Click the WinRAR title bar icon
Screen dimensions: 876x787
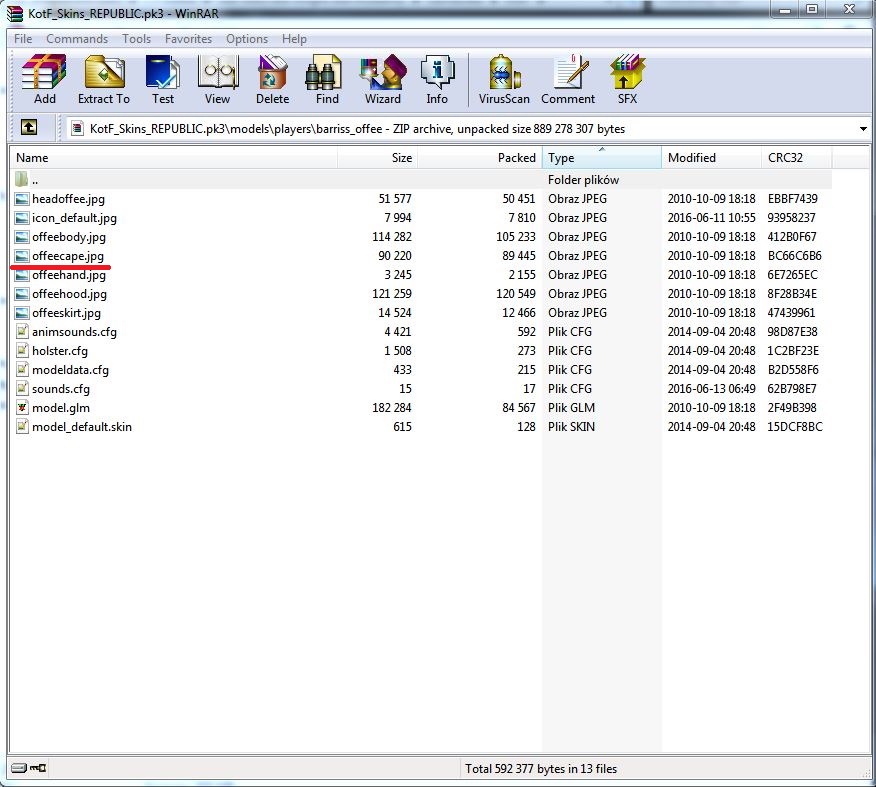click(x=15, y=13)
